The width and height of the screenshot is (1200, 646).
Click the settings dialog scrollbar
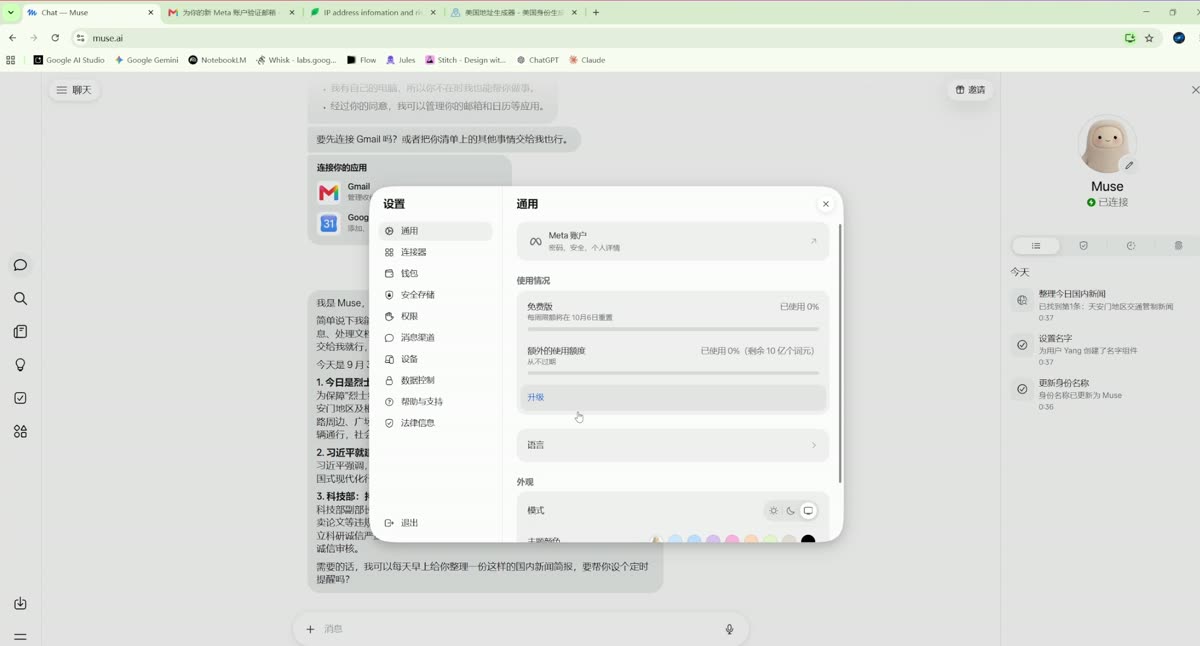840,354
